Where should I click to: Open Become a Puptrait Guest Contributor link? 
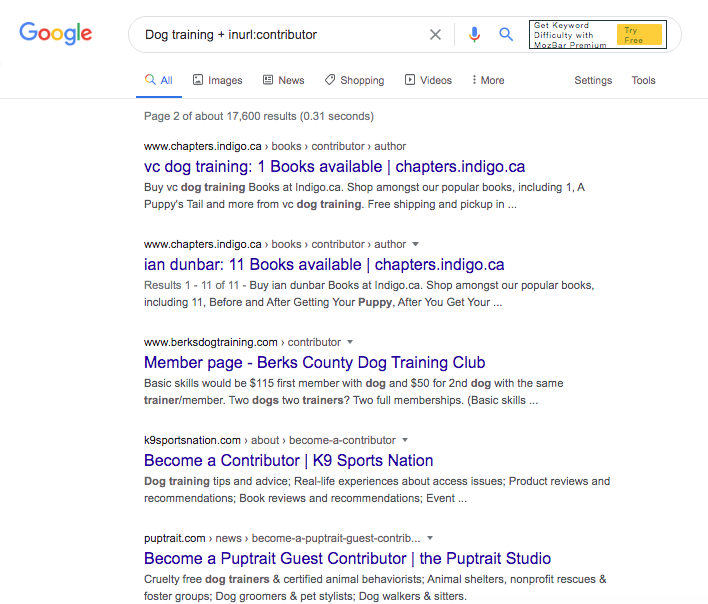pos(347,558)
